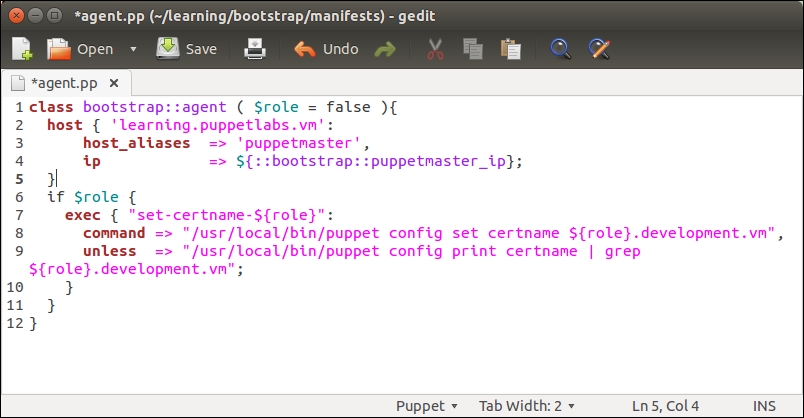Expand the recent files arrow beside Open
This screenshot has height=418, width=804.
click(133, 49)
